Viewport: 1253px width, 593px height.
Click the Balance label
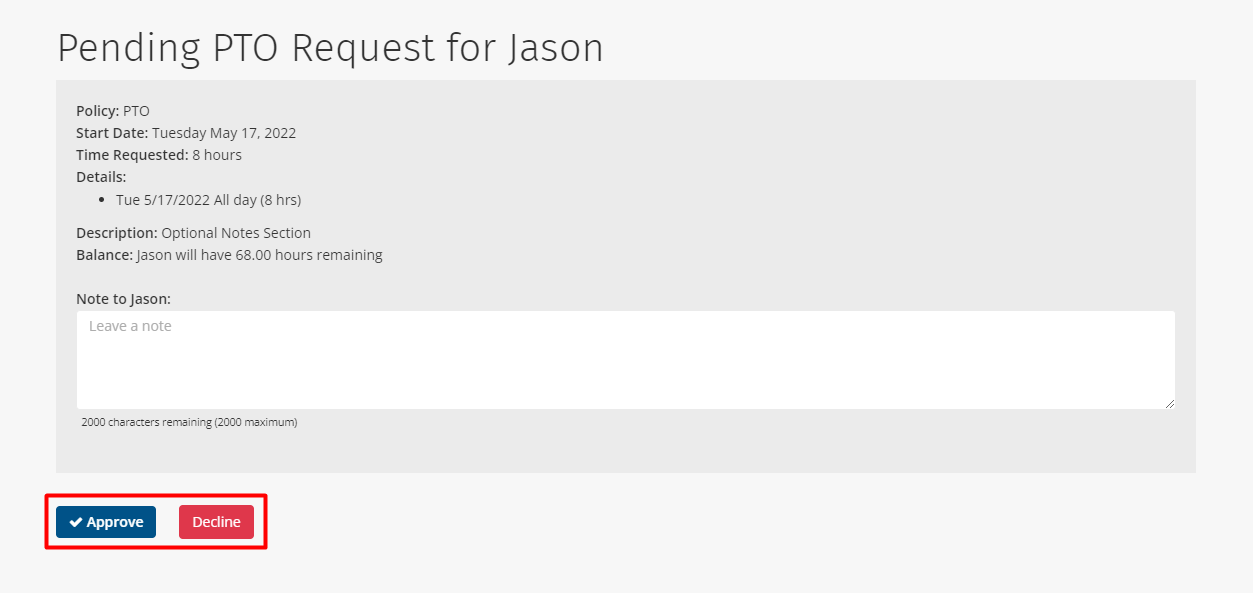[x=104, y=255]
